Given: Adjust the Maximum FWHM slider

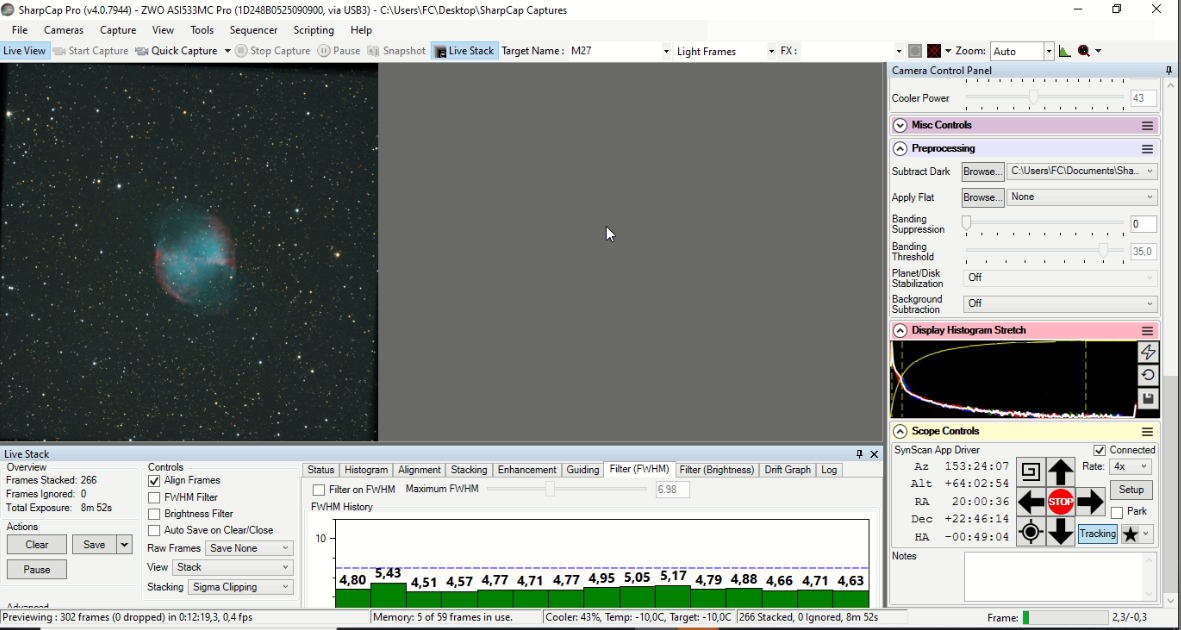Looking at the screenshot, I should click(x=566, y=490).
